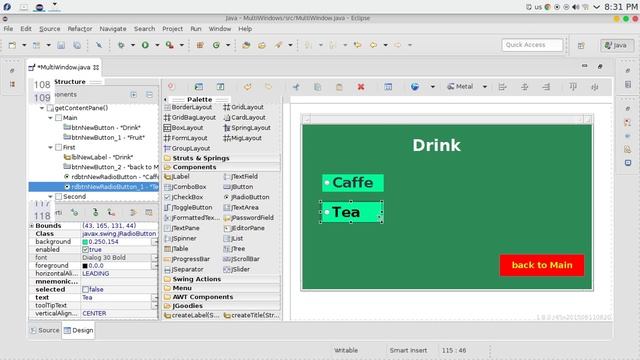640x360 pixels.
Task: Click the green Run button in main toolbar
Action: pos(145,45)
